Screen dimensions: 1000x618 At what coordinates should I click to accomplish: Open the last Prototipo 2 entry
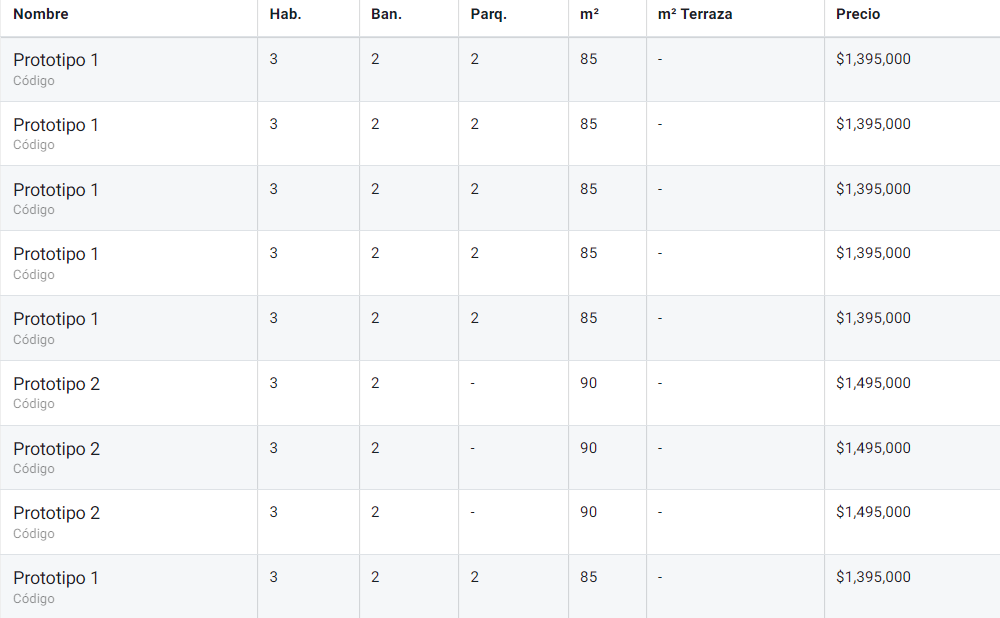click(x=56, y=513)
